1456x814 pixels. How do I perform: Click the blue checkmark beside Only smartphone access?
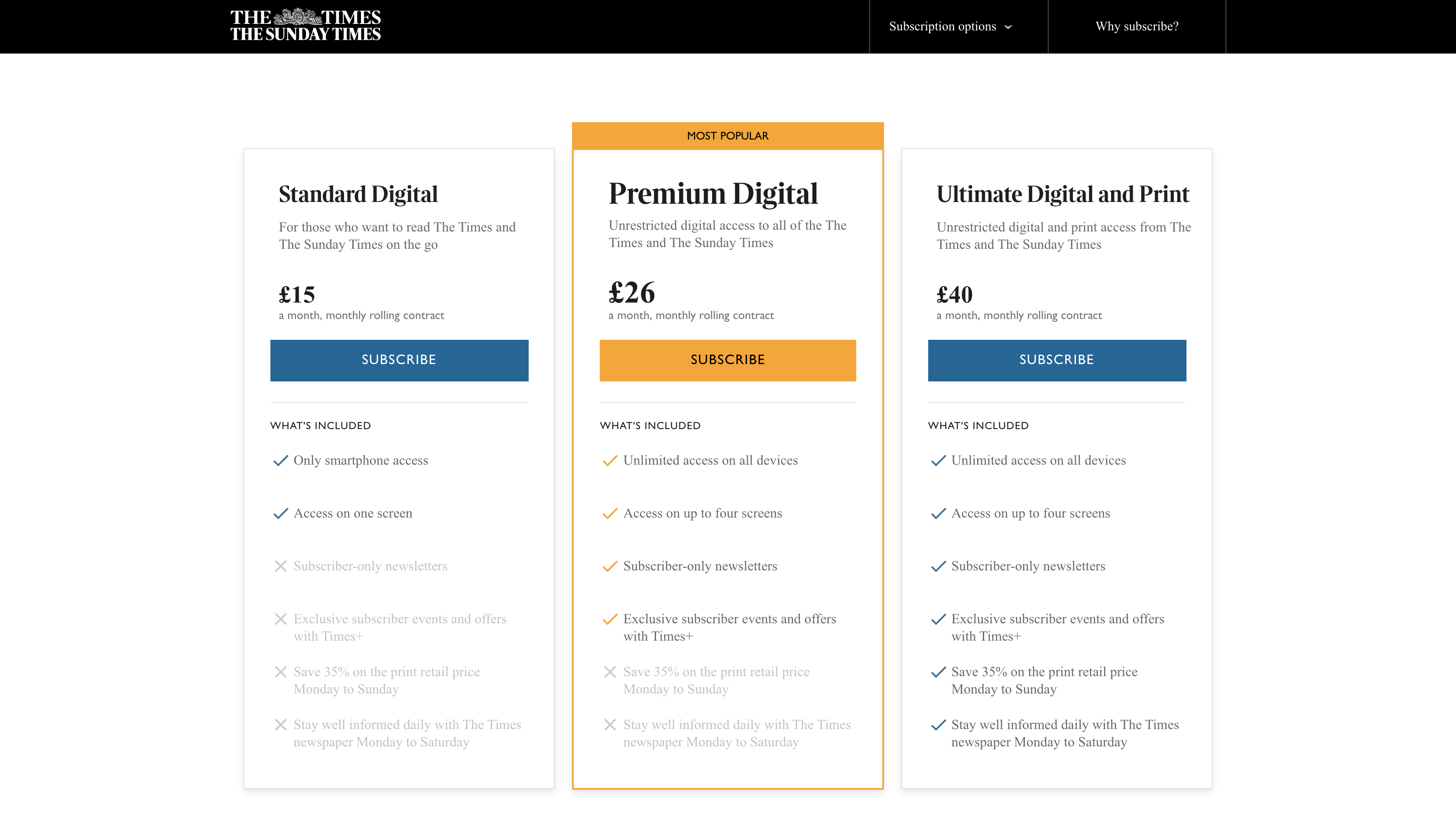click(280, 461)
